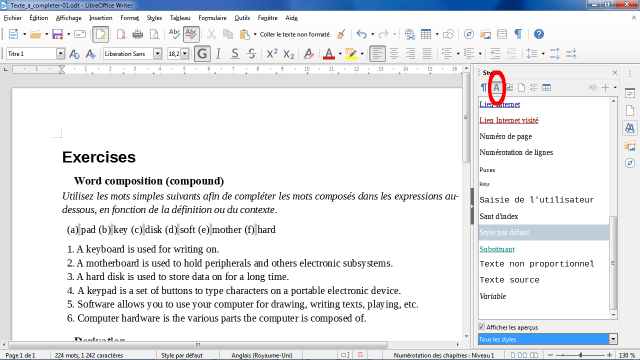Open the Tableau menu

(x=180, y=18)
